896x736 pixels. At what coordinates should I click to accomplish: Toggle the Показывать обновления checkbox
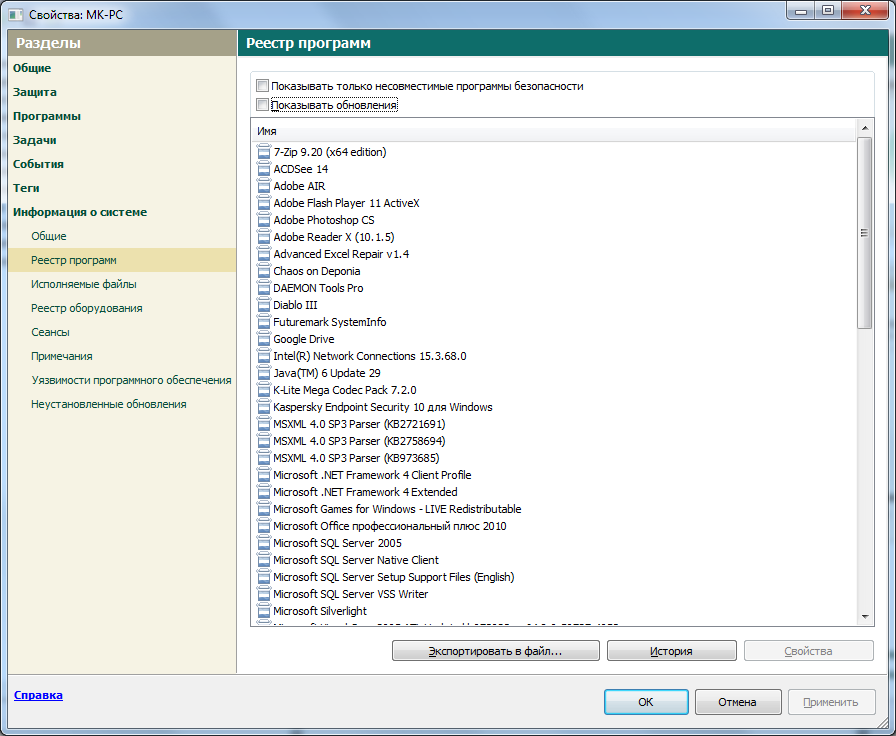[262, 105]
